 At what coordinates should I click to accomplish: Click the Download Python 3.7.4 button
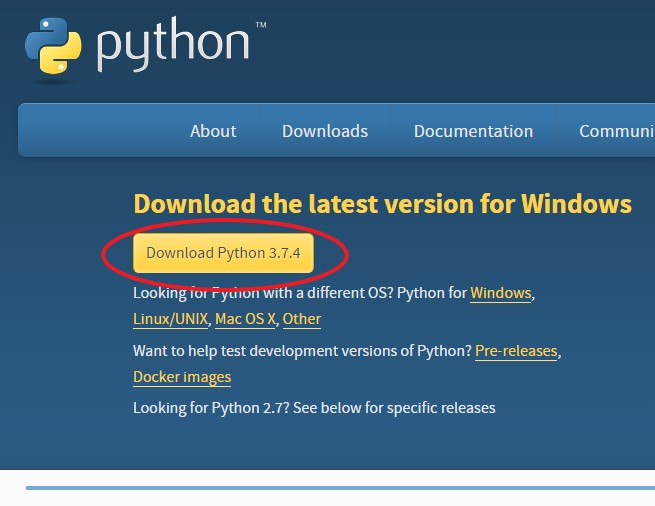[x=223, y=253]
